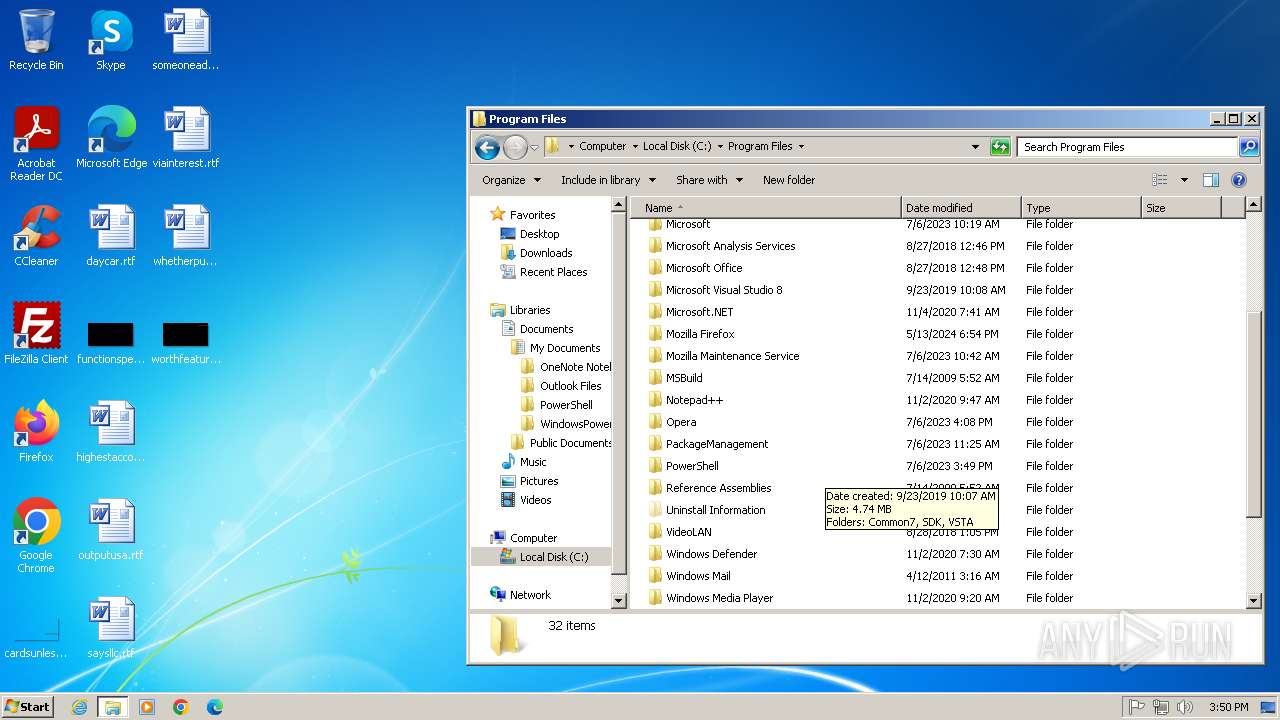Viewport: 1280px width, 720px height.
Task: Click the file list scroll down arrow
Action: click(1254, 600)
